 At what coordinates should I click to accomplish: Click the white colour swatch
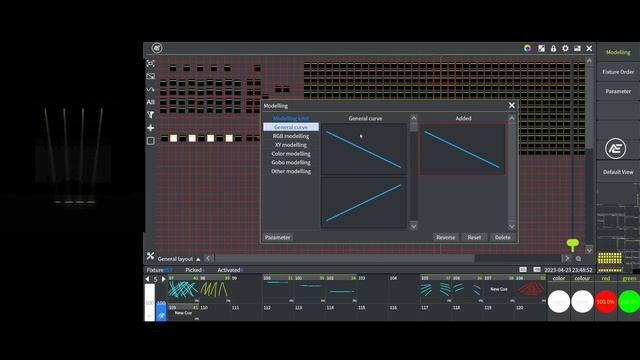tap(582, 302)
